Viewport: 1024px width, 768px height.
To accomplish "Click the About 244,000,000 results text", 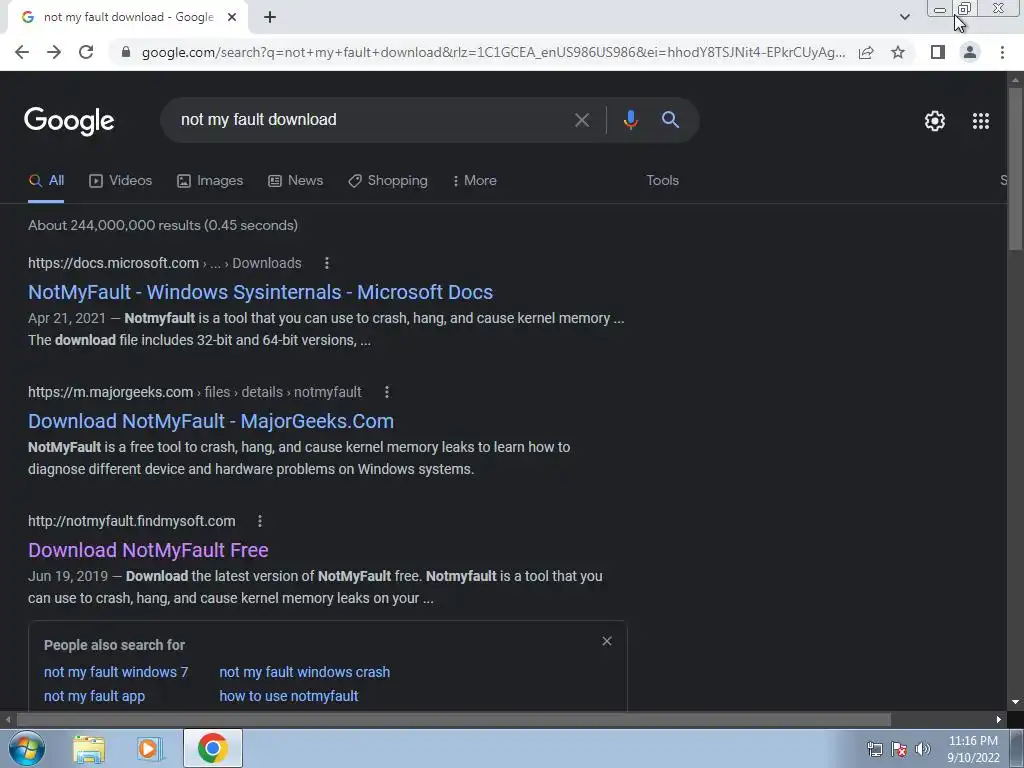I will pos(163,225).
